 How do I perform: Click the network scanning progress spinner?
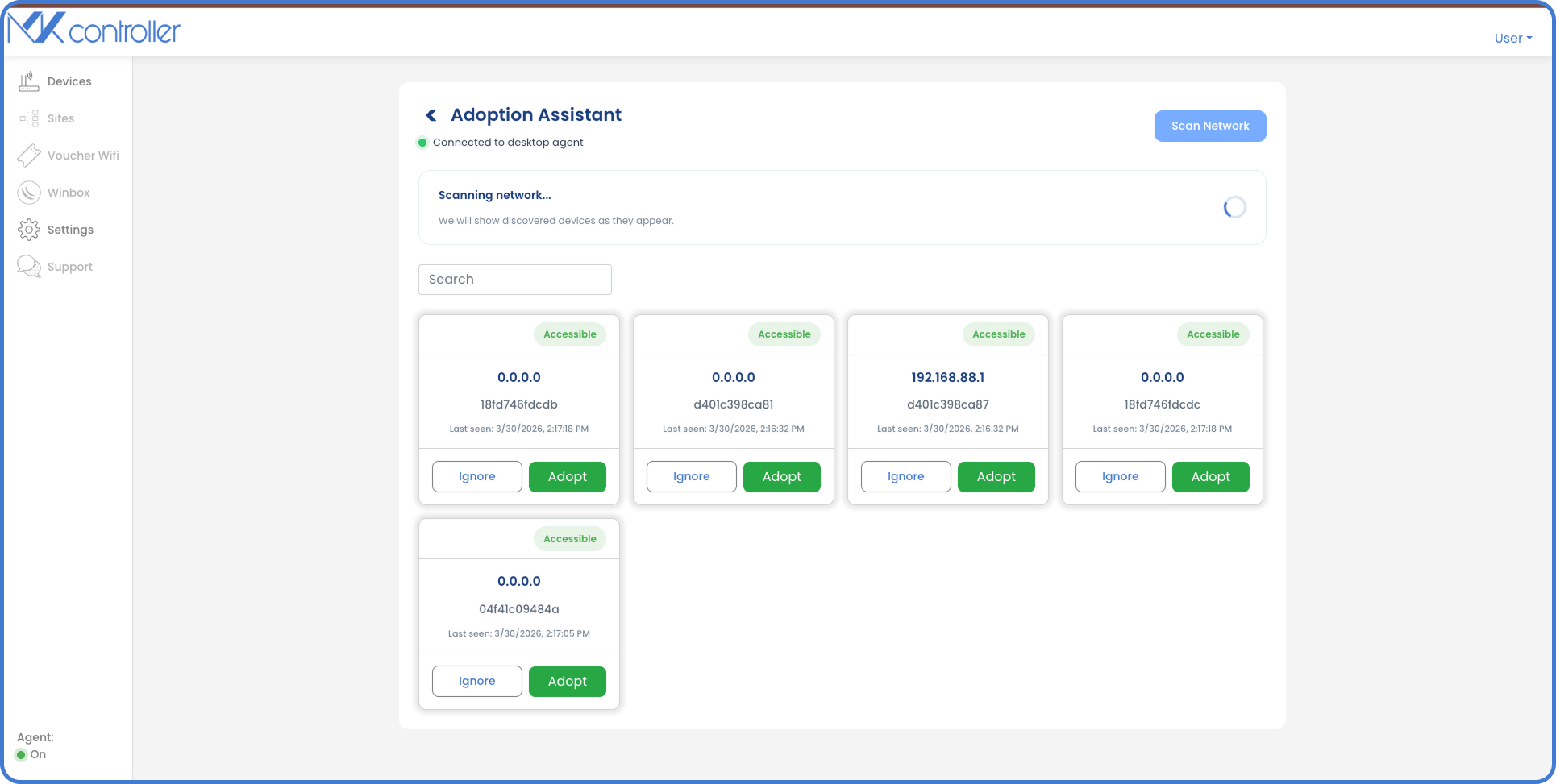pyautogui.click(x=1234, y=207)
